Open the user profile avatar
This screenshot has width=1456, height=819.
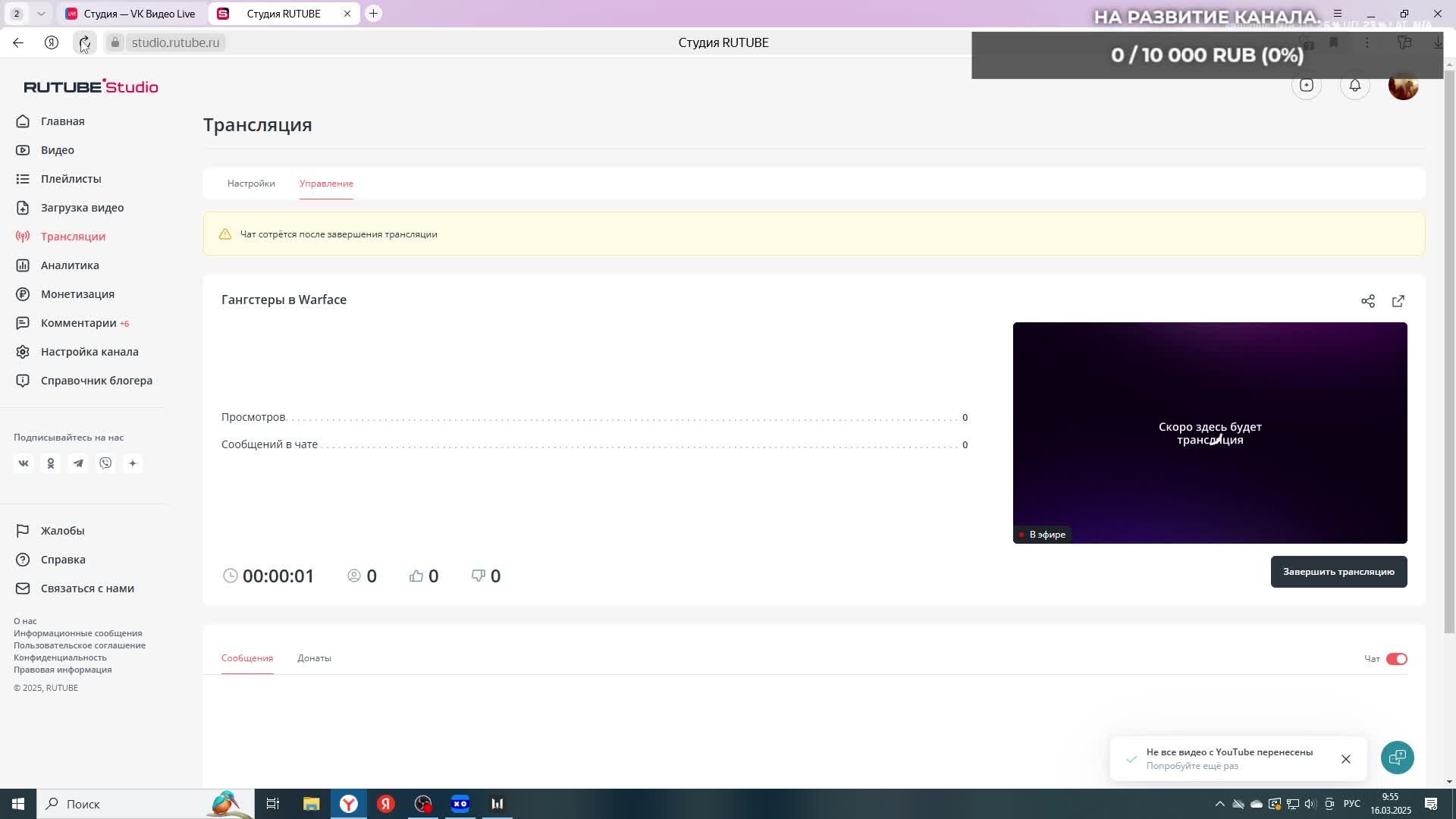coord(1403,86)
